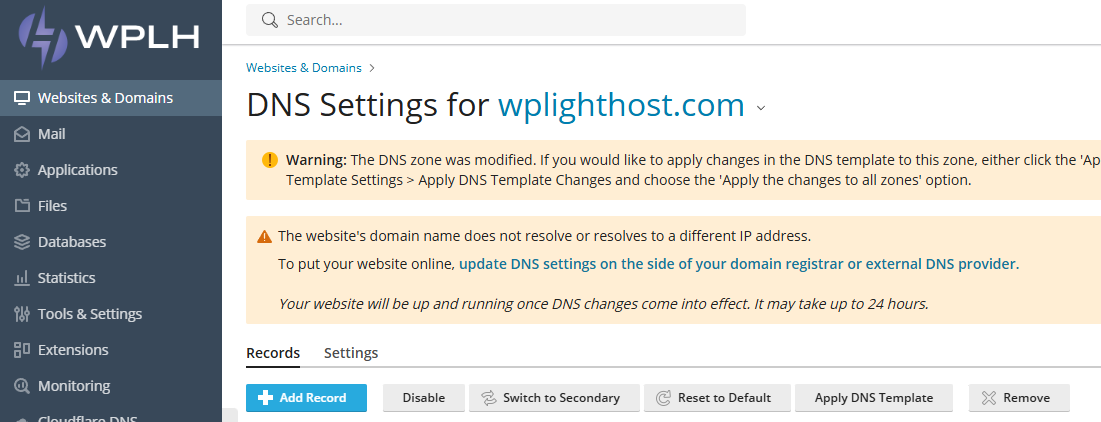The width and height of the screenshot is (1101, 422).
Task: Open the Monitoring magnifier icon
Action: (x=22, y=385)
